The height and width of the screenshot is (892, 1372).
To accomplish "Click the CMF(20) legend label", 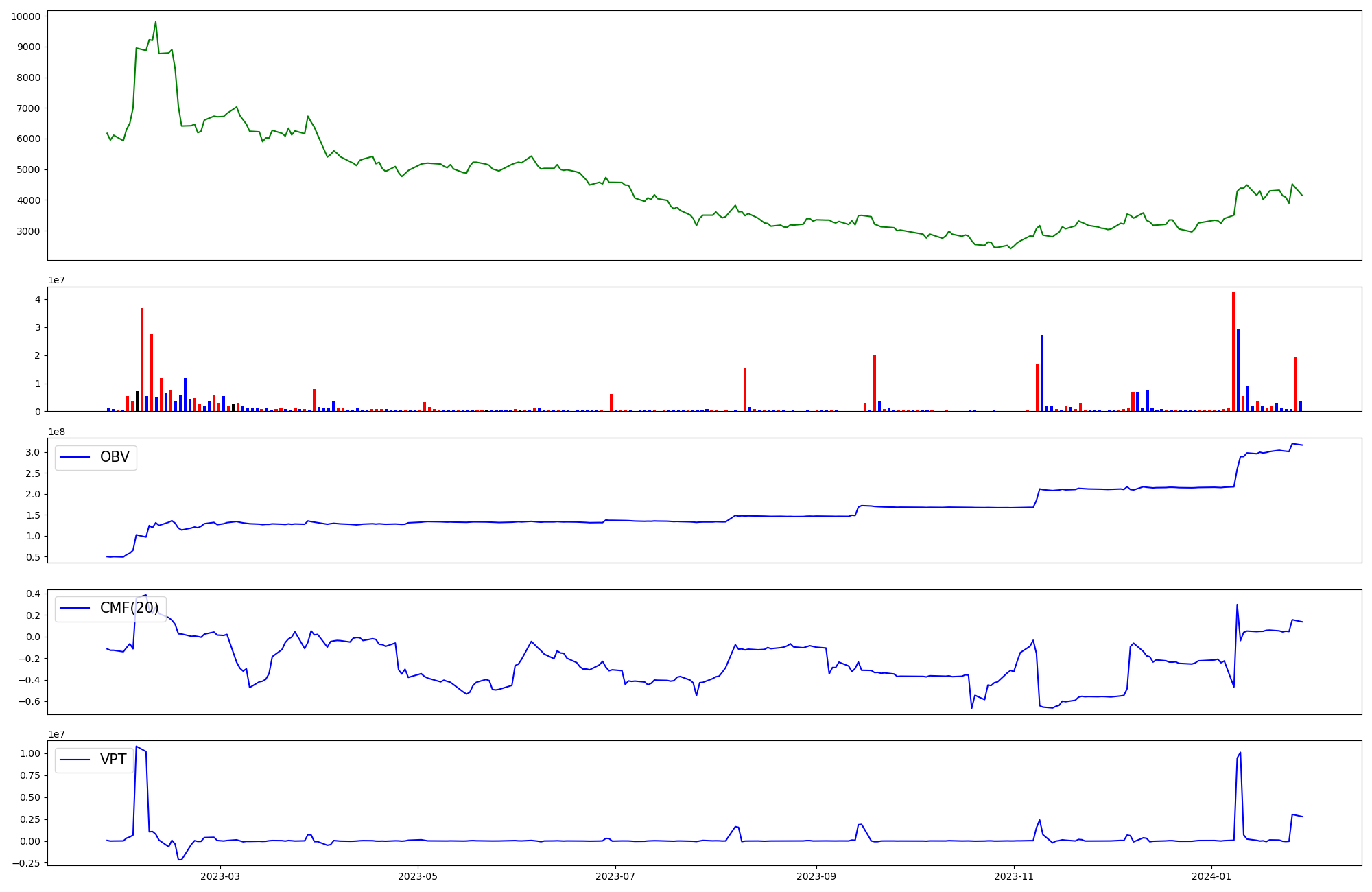I will [129, 608].
